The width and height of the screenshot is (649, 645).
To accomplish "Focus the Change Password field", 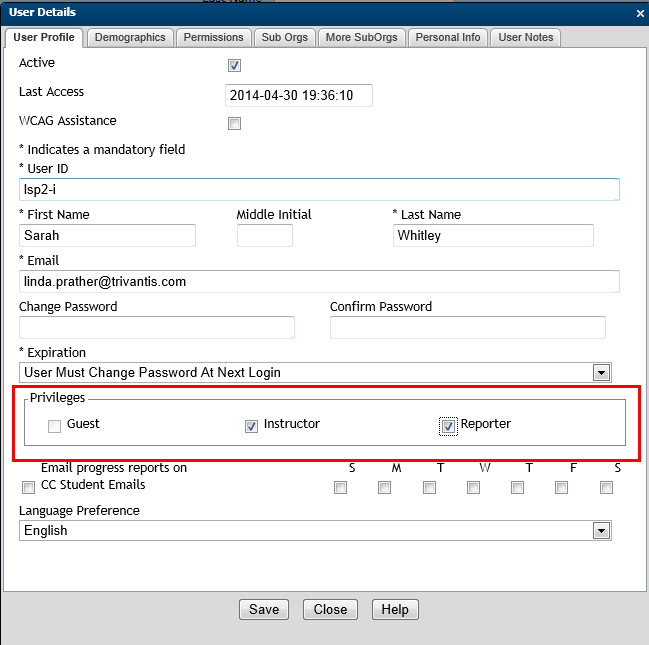I will click(157, 328).
